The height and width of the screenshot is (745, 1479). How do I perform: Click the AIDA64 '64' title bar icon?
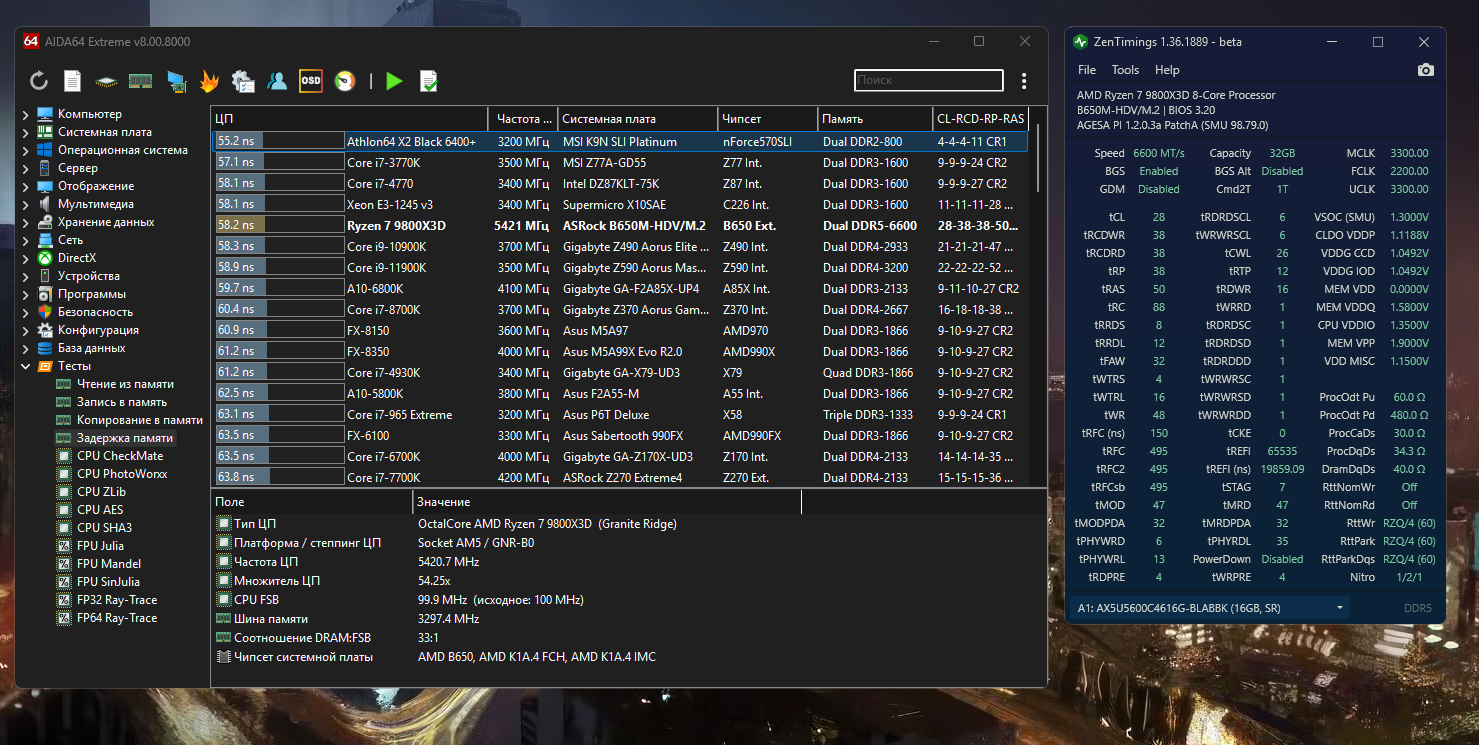click(31, 41)
